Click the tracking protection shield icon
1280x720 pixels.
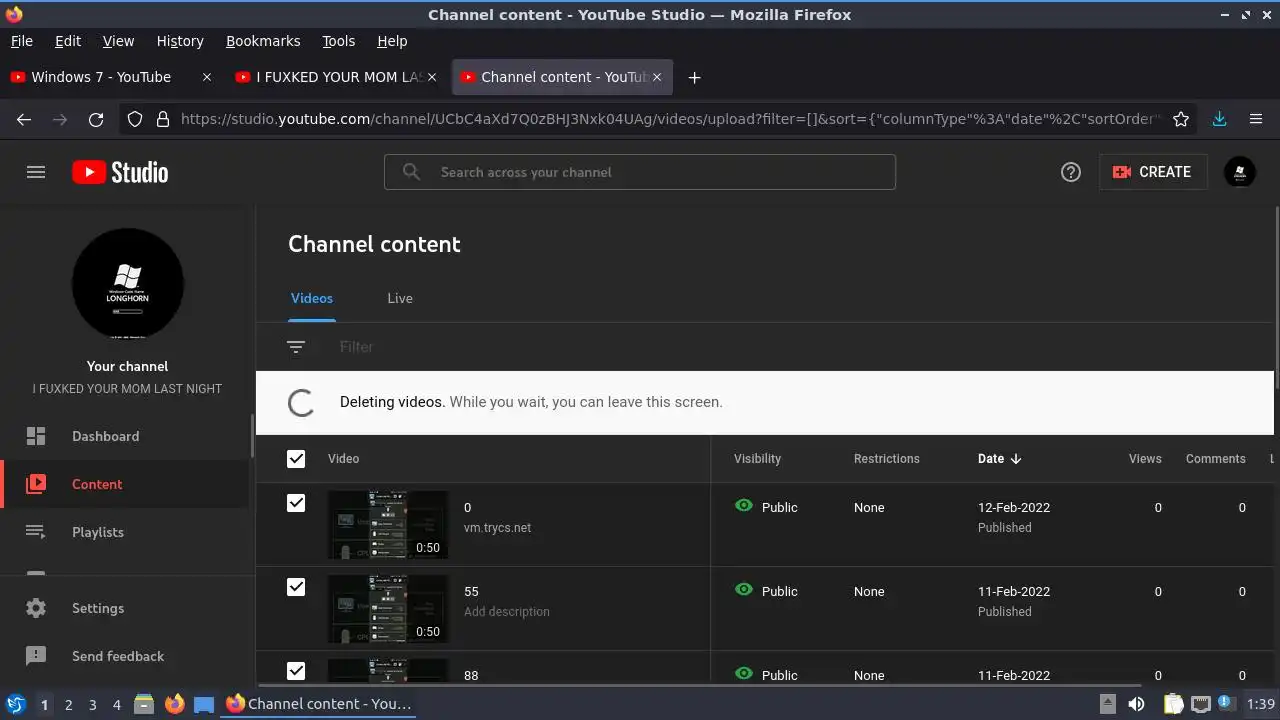(135, 119)
